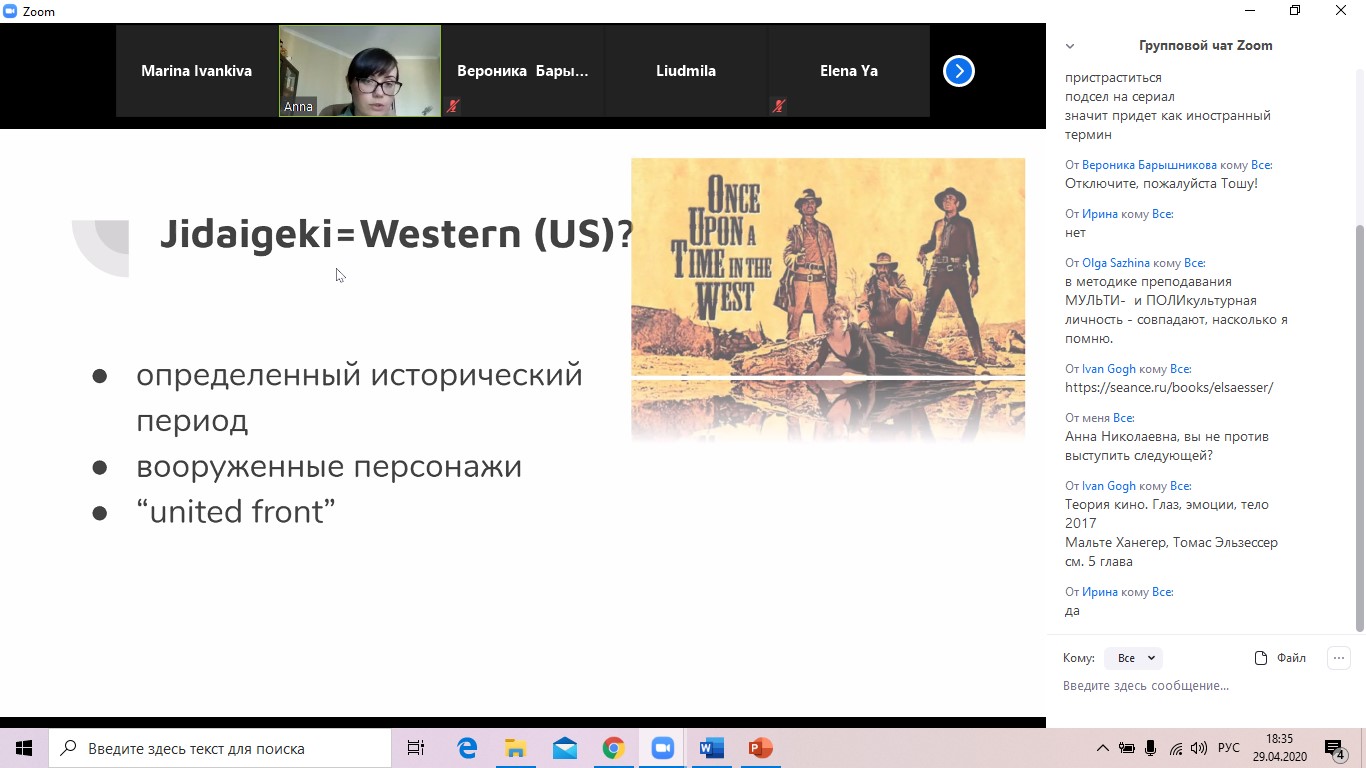This screenshot has height=768, width=1366.
Task: Switch input language РУС indicator
Action: (1229, 748)
